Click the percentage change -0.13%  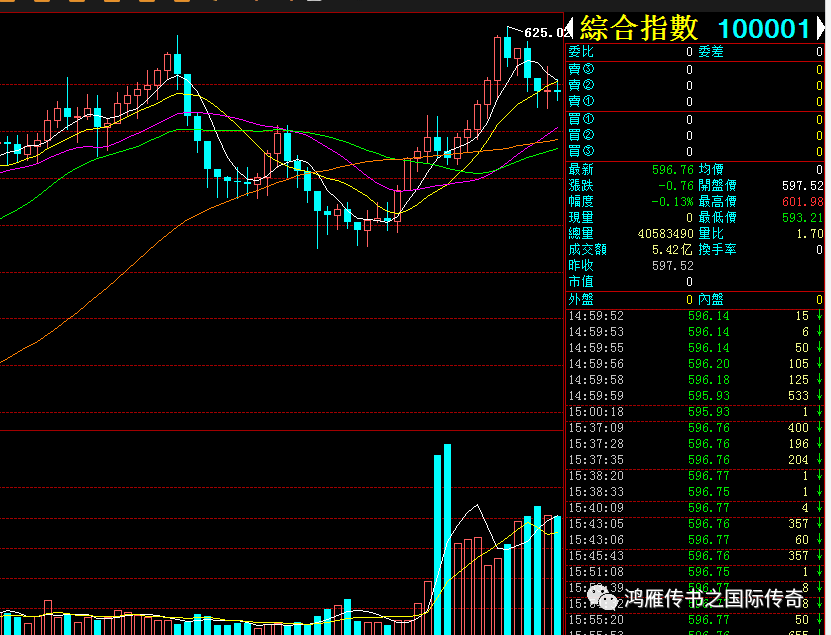click(x=672, y=201)
